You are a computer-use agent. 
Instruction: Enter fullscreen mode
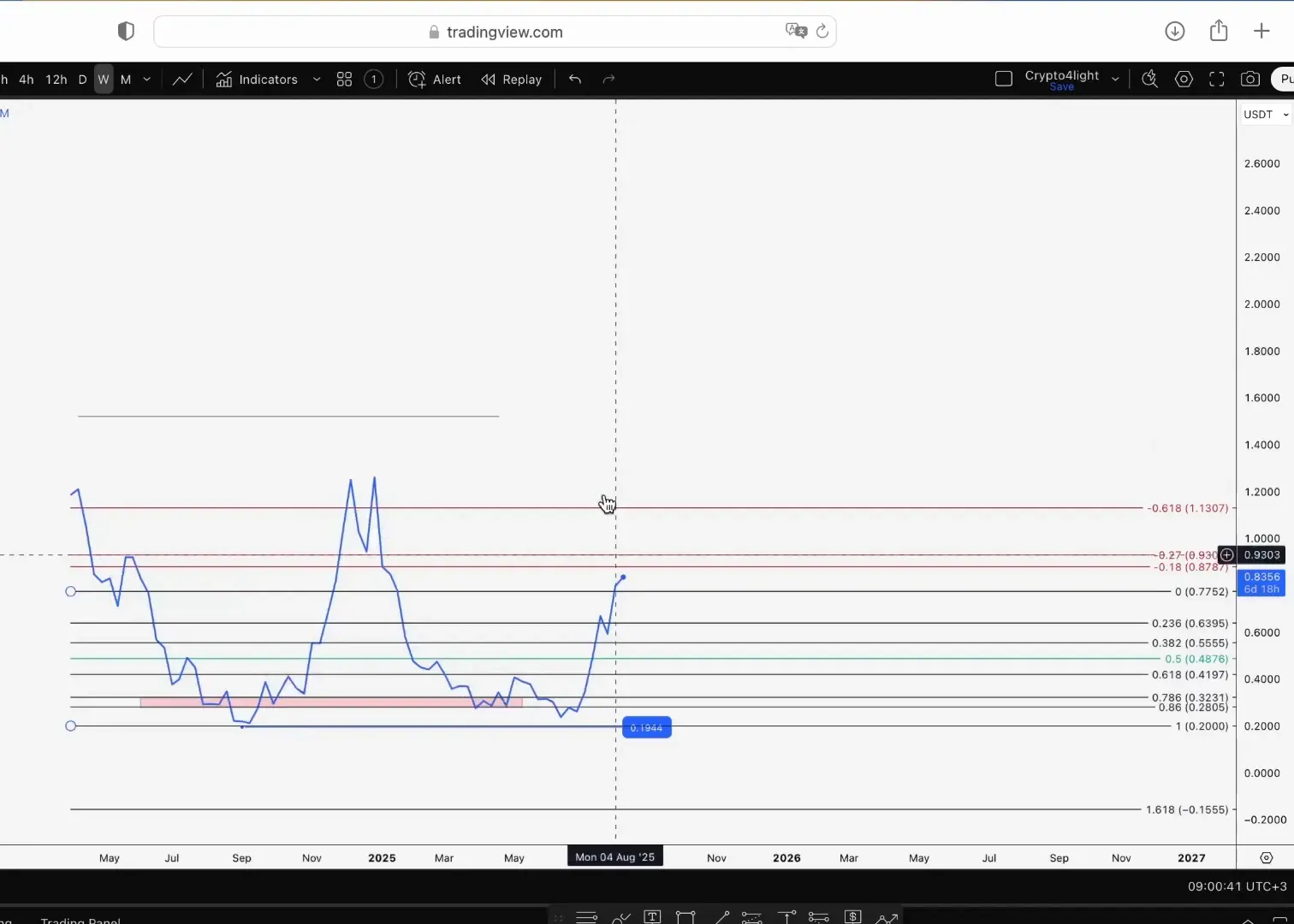click(1216, 80)
